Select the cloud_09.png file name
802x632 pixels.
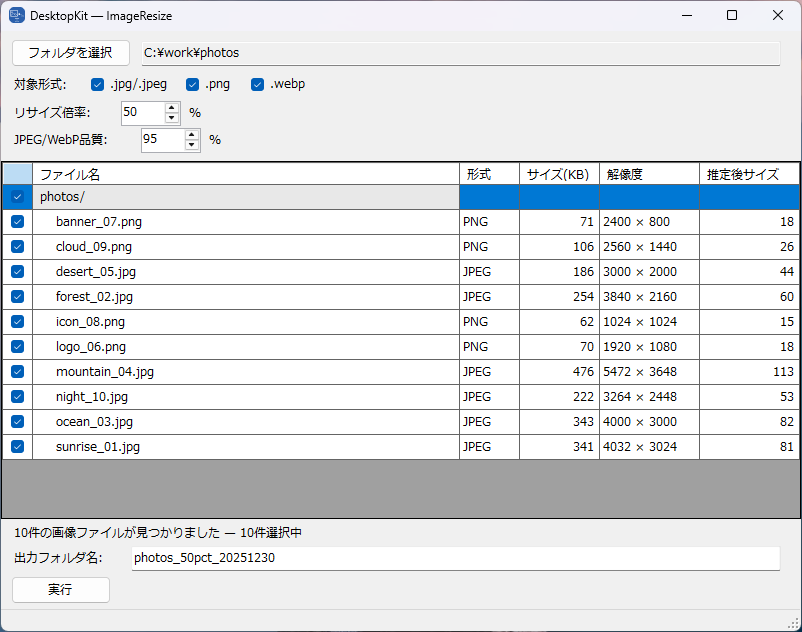(94, 247)
